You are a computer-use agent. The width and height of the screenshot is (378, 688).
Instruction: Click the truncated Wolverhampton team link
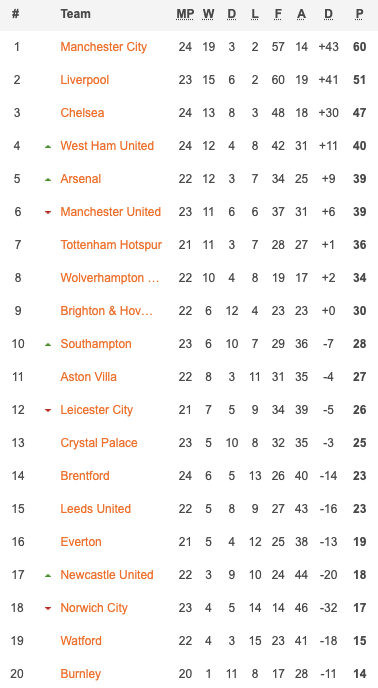tap(110, 278)
